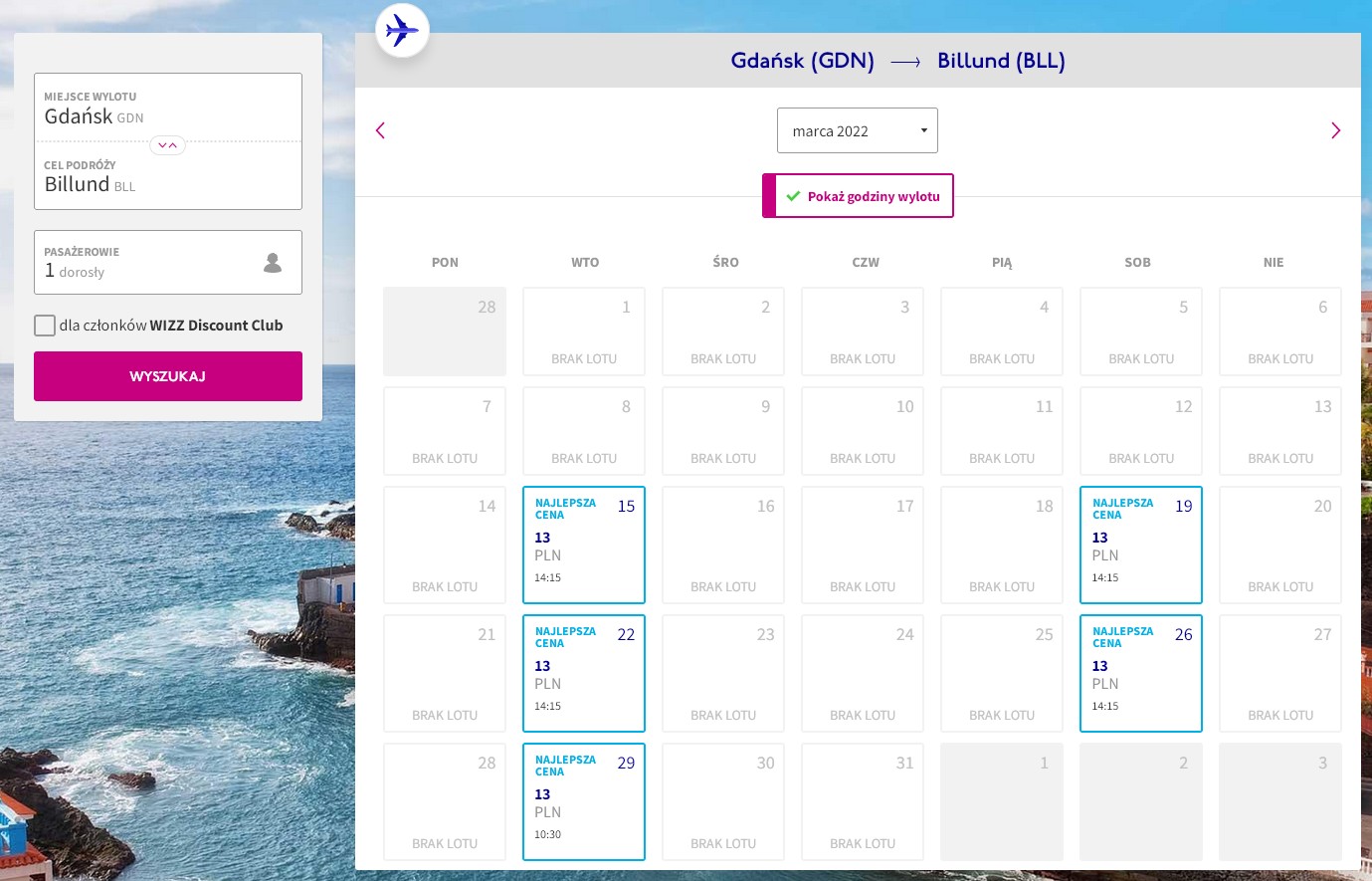The height and width of the screenshot is (881, 1372).
Task: Select March 26 flight at 13 PLN
Action: pyautogui.click(x=1141, y=673)
